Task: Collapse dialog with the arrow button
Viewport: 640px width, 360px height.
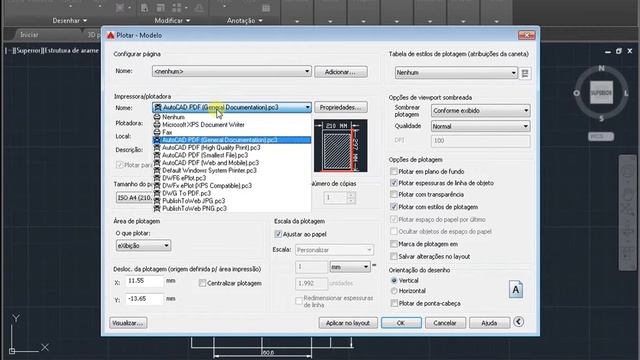Action: pos(518,322)
